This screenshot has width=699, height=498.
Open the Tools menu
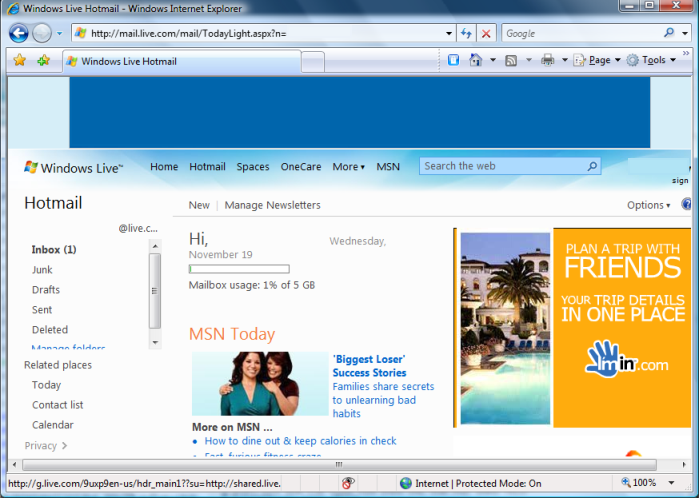click(x=651, y=60)
